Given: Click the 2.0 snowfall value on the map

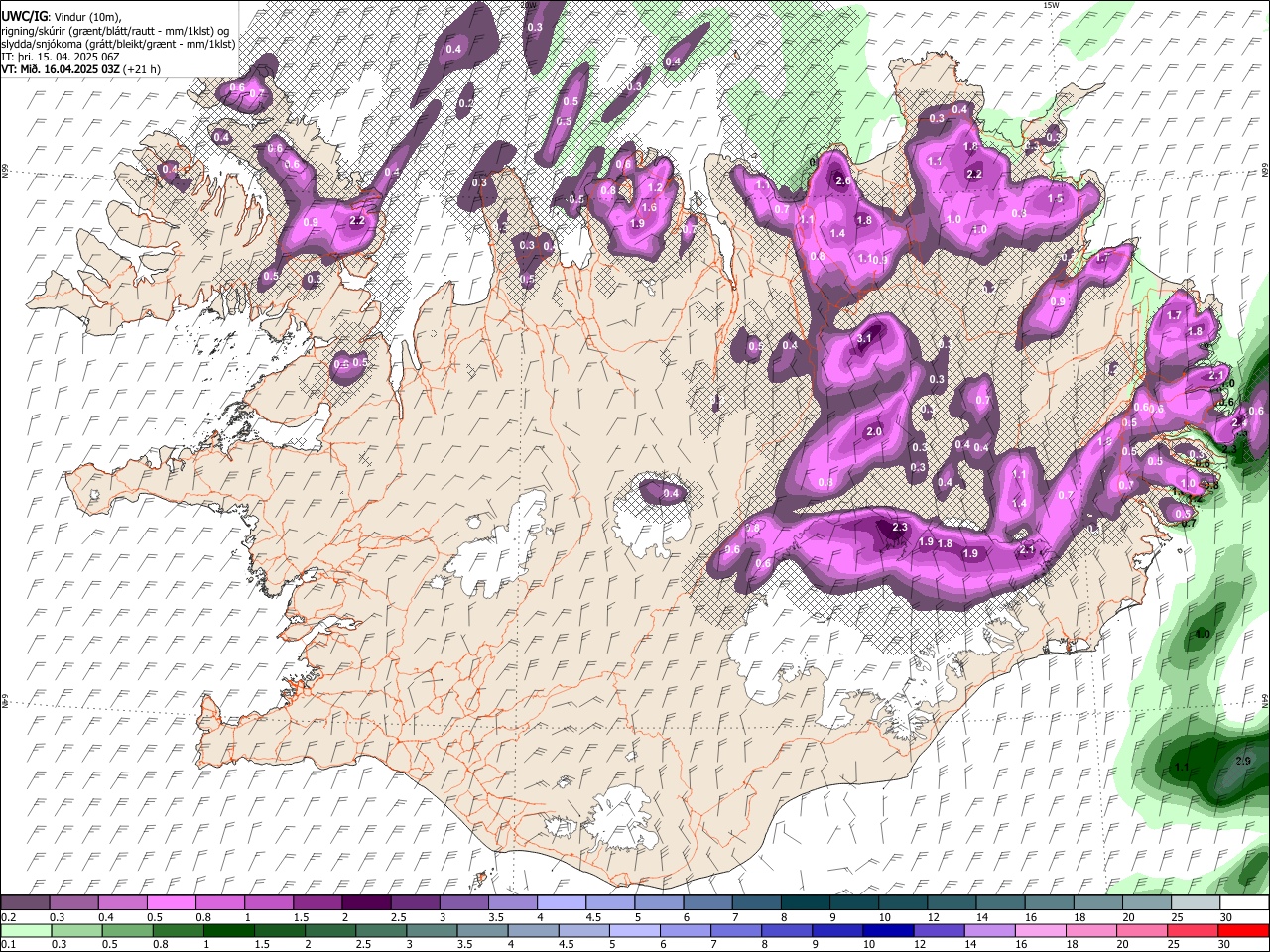Looking at the screenshot, I should pos(874,432).
